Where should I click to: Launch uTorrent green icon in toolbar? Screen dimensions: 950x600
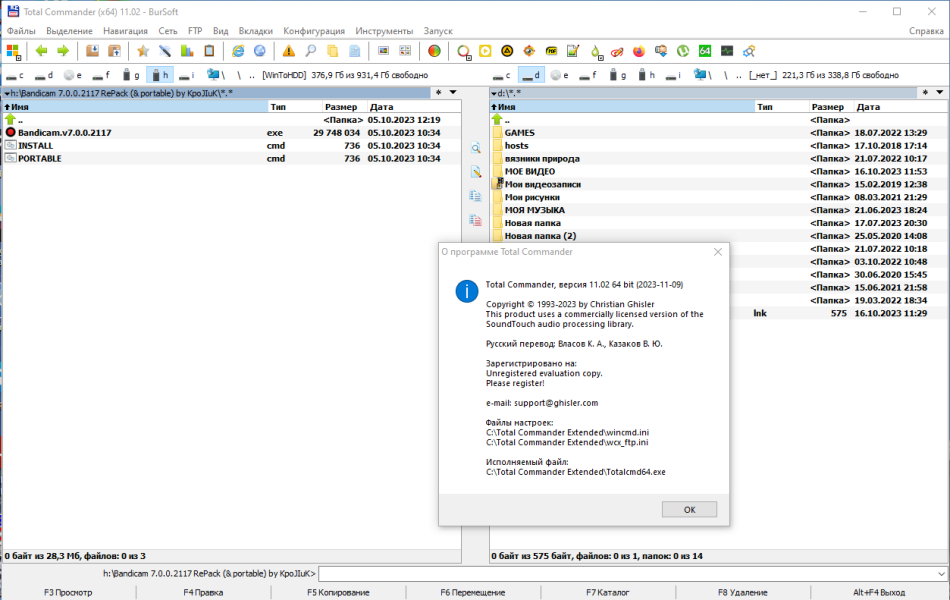(x=683, y=52)
